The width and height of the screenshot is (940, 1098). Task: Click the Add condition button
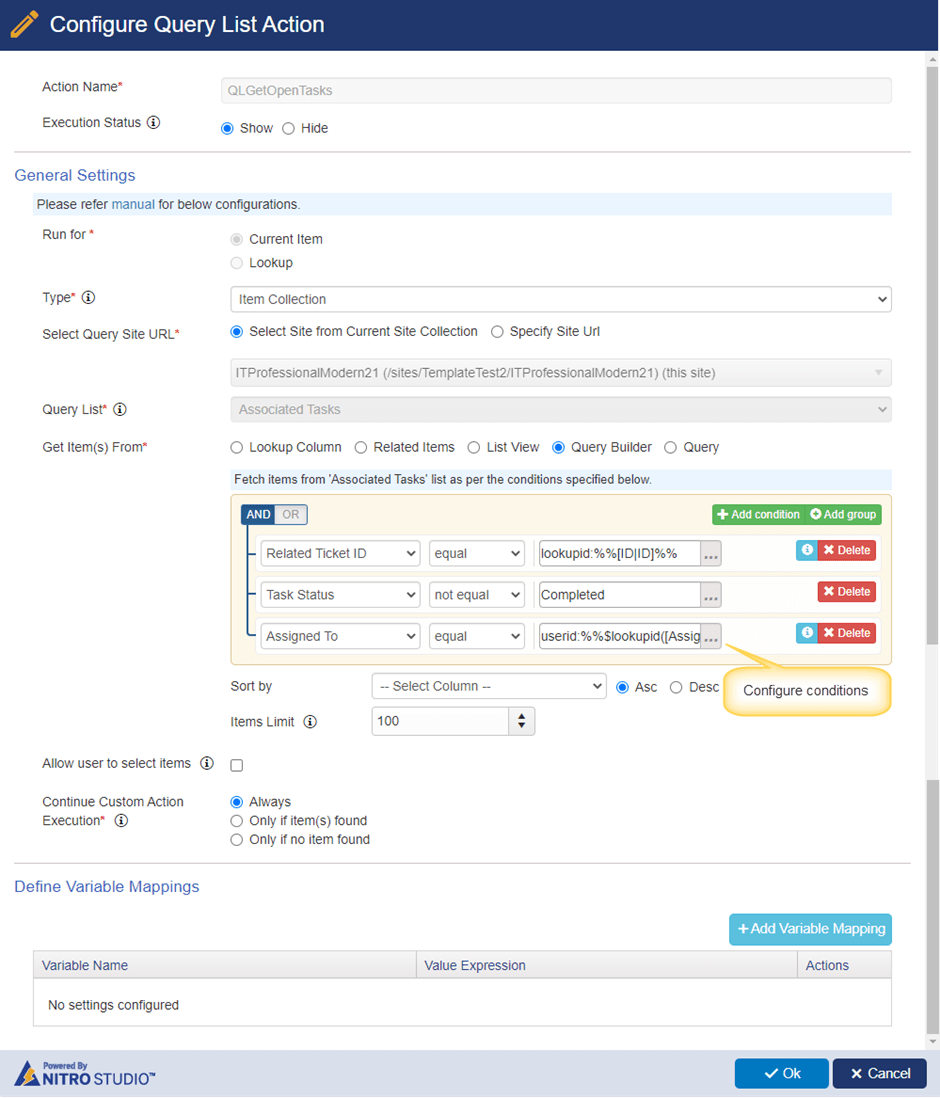point(758,514)
